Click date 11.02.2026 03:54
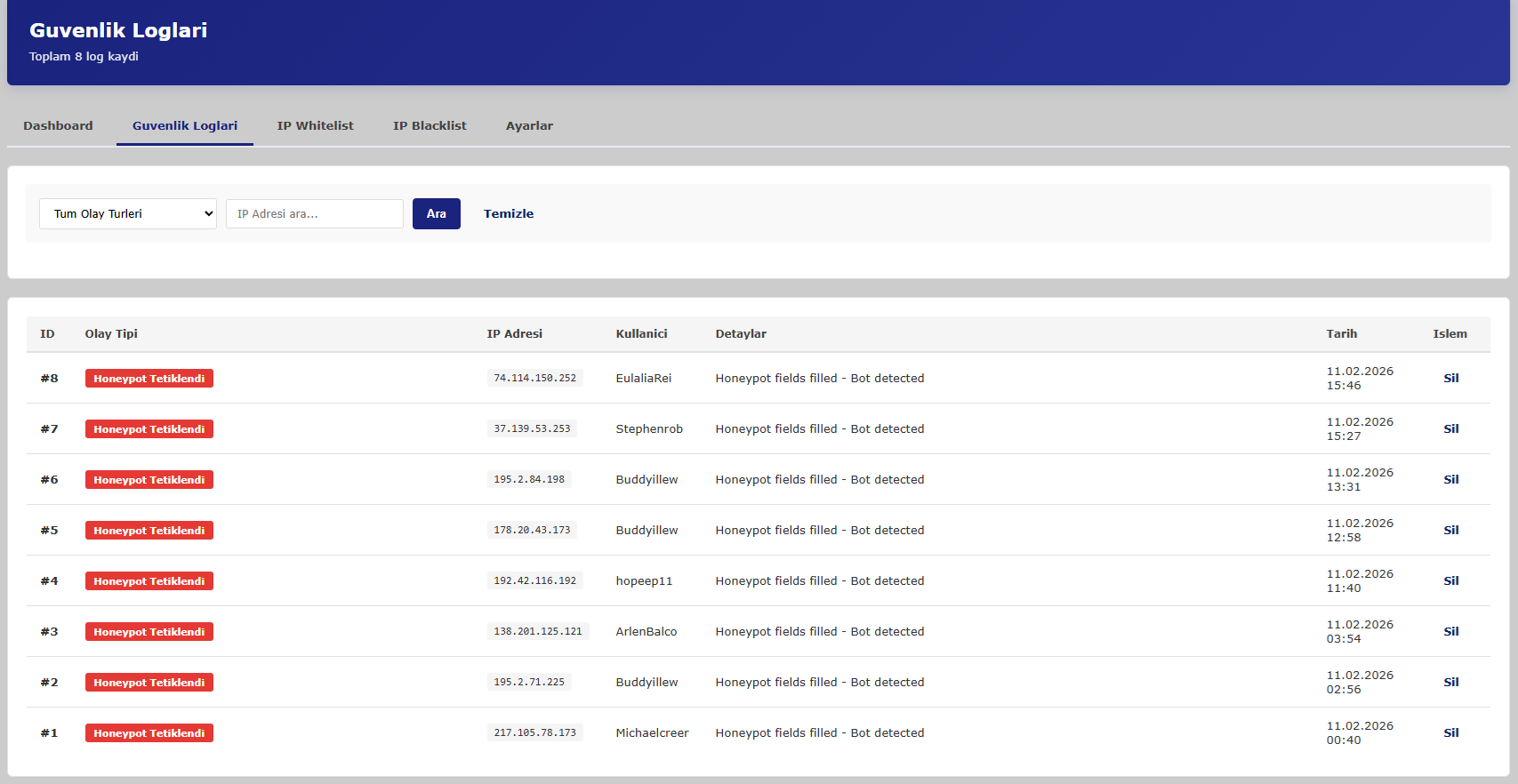 (x=1360, y=631)
